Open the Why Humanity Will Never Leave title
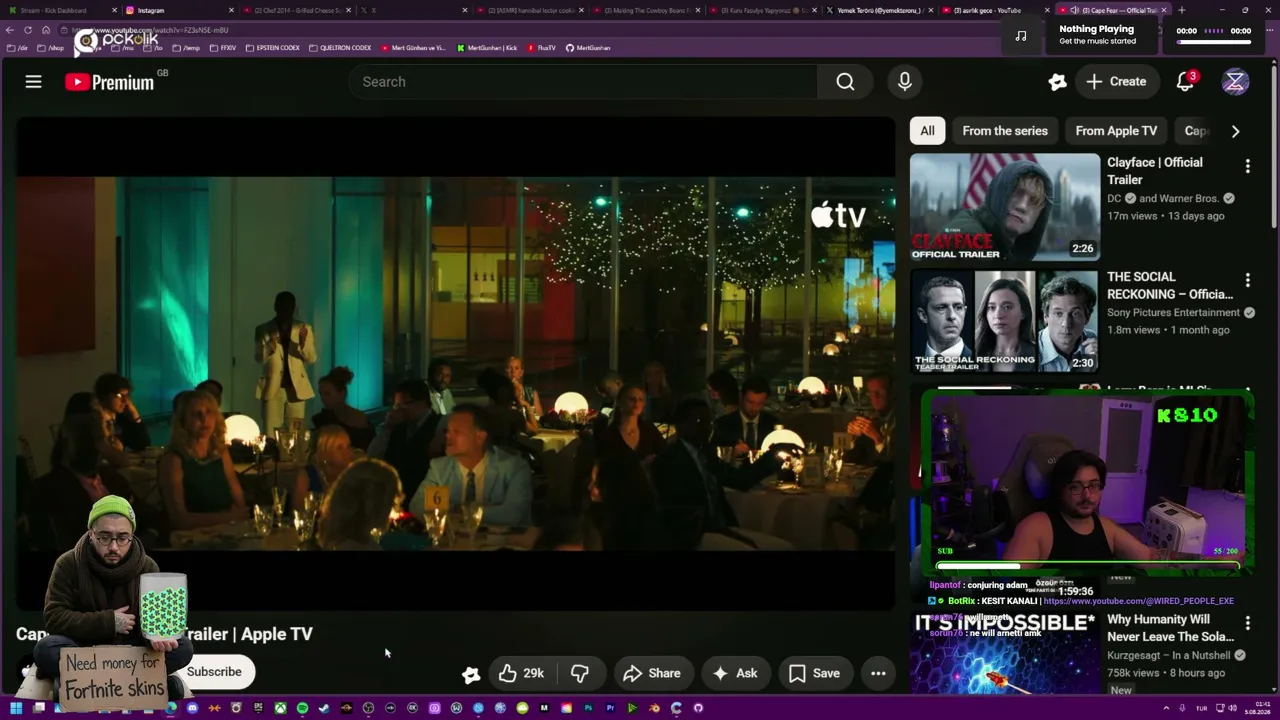Screen dimensions: 1280x720 (1170, 628)
